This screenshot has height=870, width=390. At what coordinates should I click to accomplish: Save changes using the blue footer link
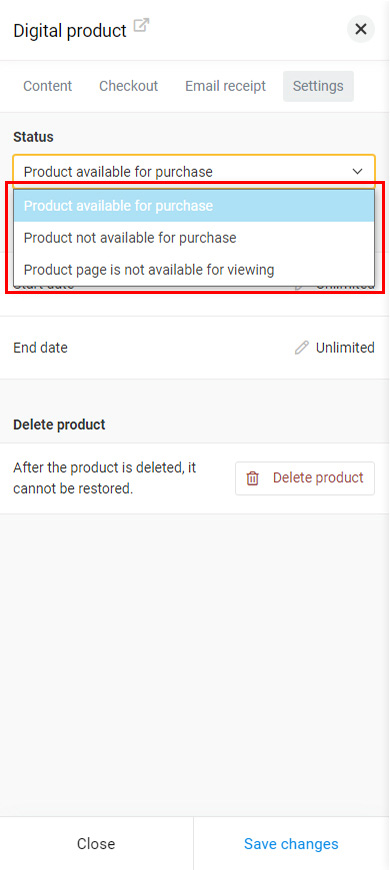tap(291, 844)
